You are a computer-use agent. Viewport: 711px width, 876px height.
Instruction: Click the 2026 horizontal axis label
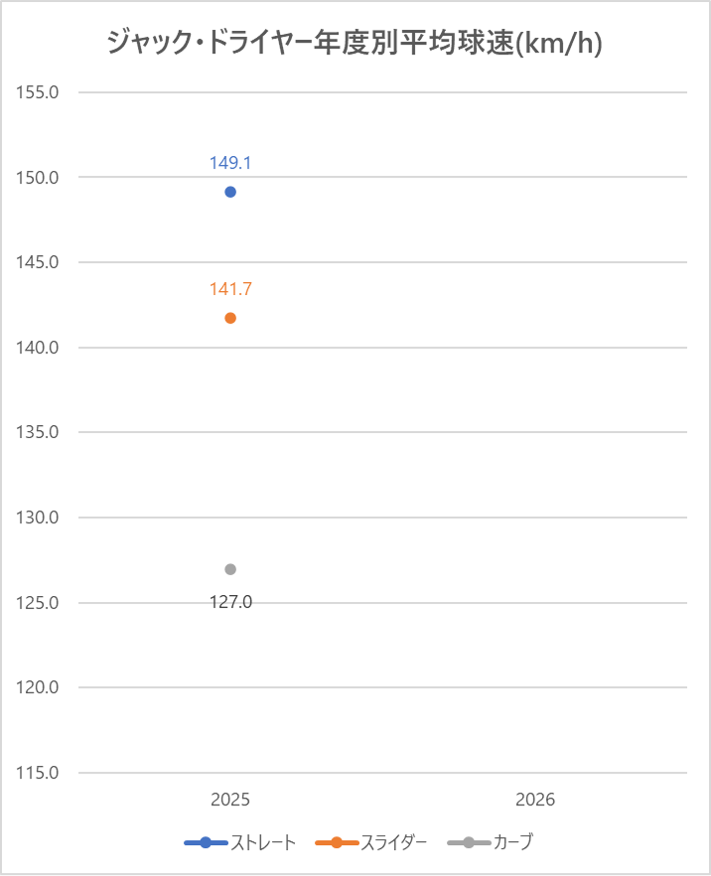tap(535, 800)
